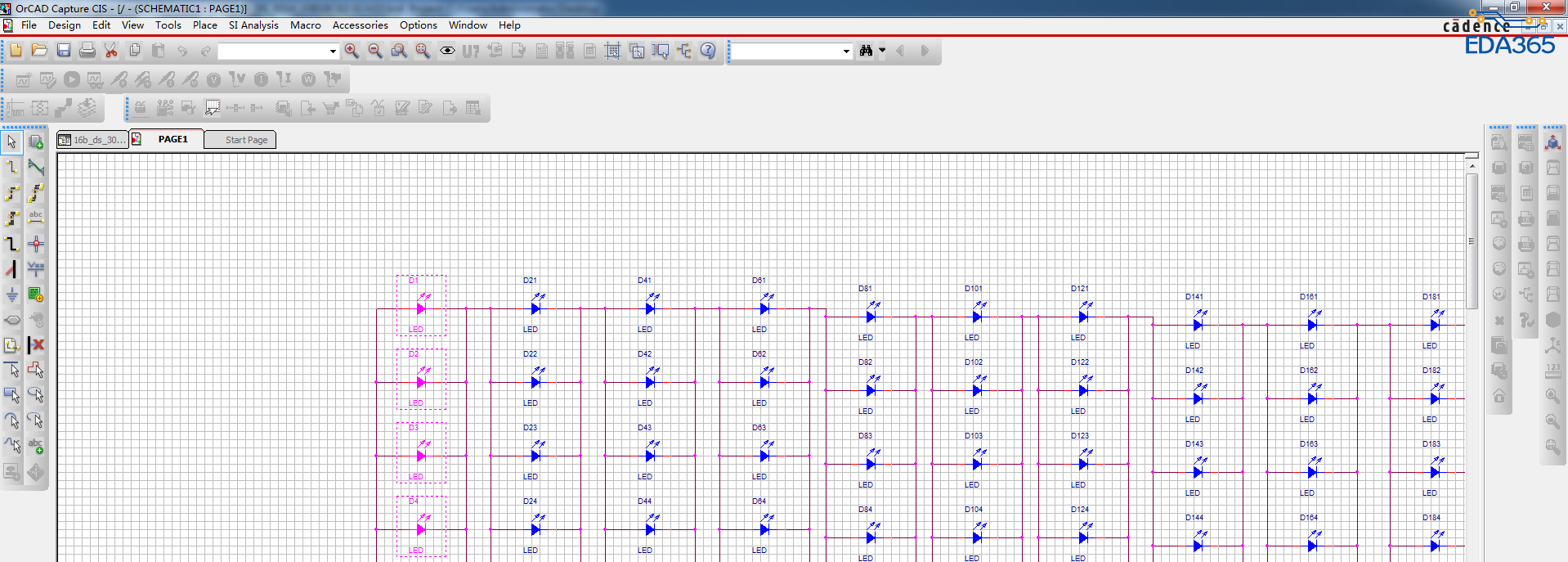This screenshot has width=1568, height=562.
Task: Open the Window menu
Action: tap(468, 25)
